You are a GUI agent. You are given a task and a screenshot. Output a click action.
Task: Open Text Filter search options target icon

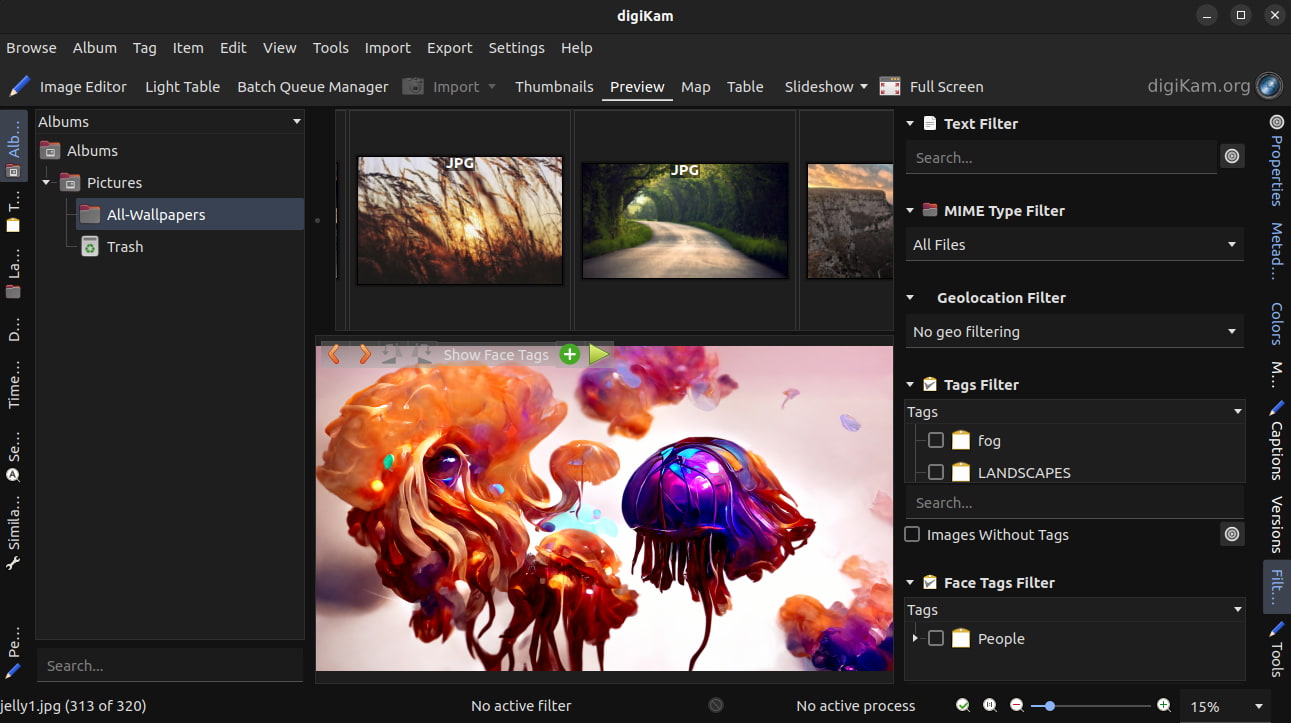(x=1232, y=156)
